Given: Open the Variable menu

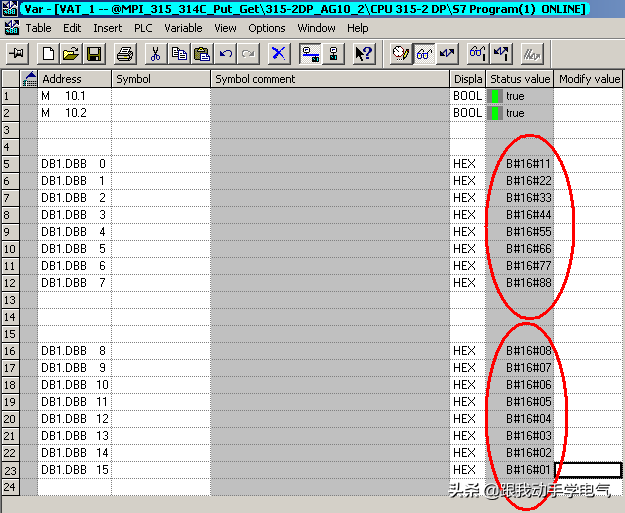Looking at the screenshot, I should 183,28.
